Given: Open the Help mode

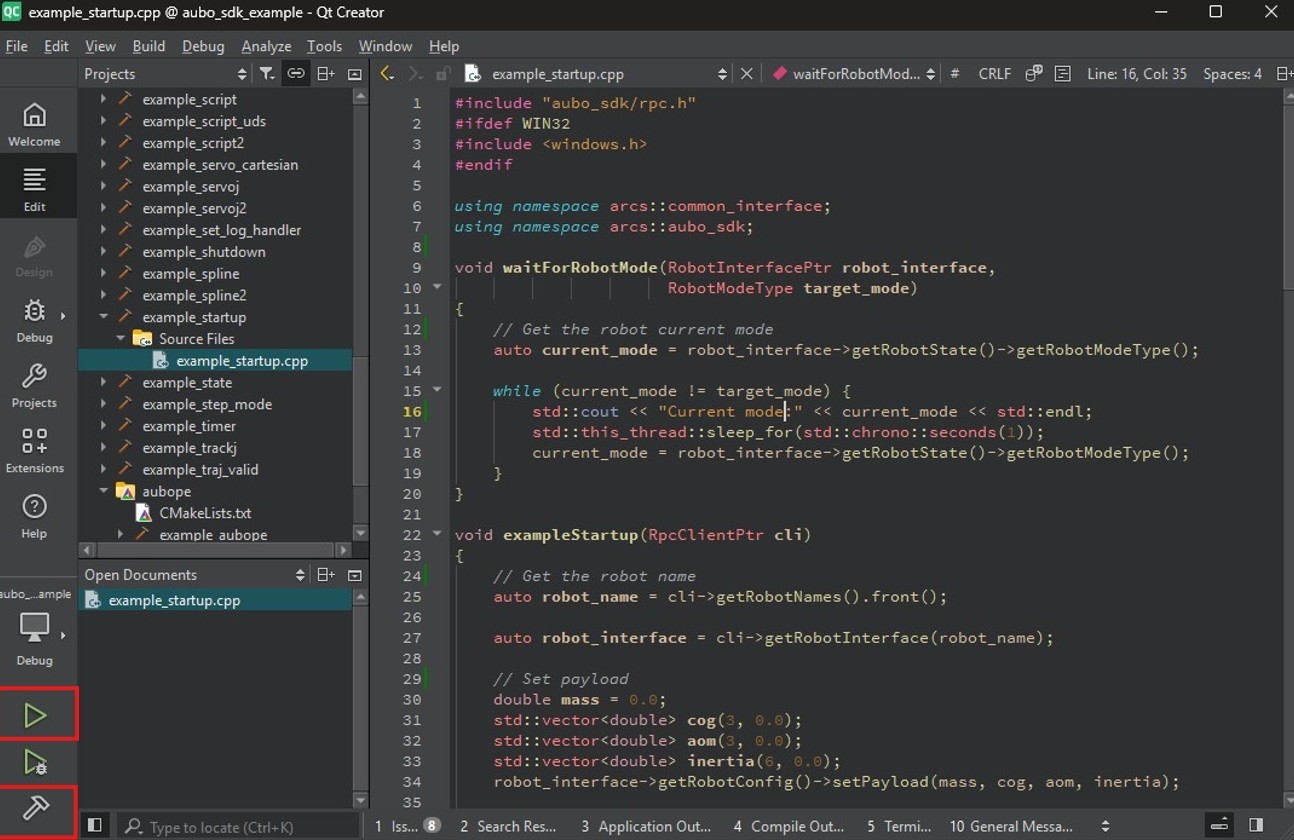Looking at the screenshot, I should [34, 517].
